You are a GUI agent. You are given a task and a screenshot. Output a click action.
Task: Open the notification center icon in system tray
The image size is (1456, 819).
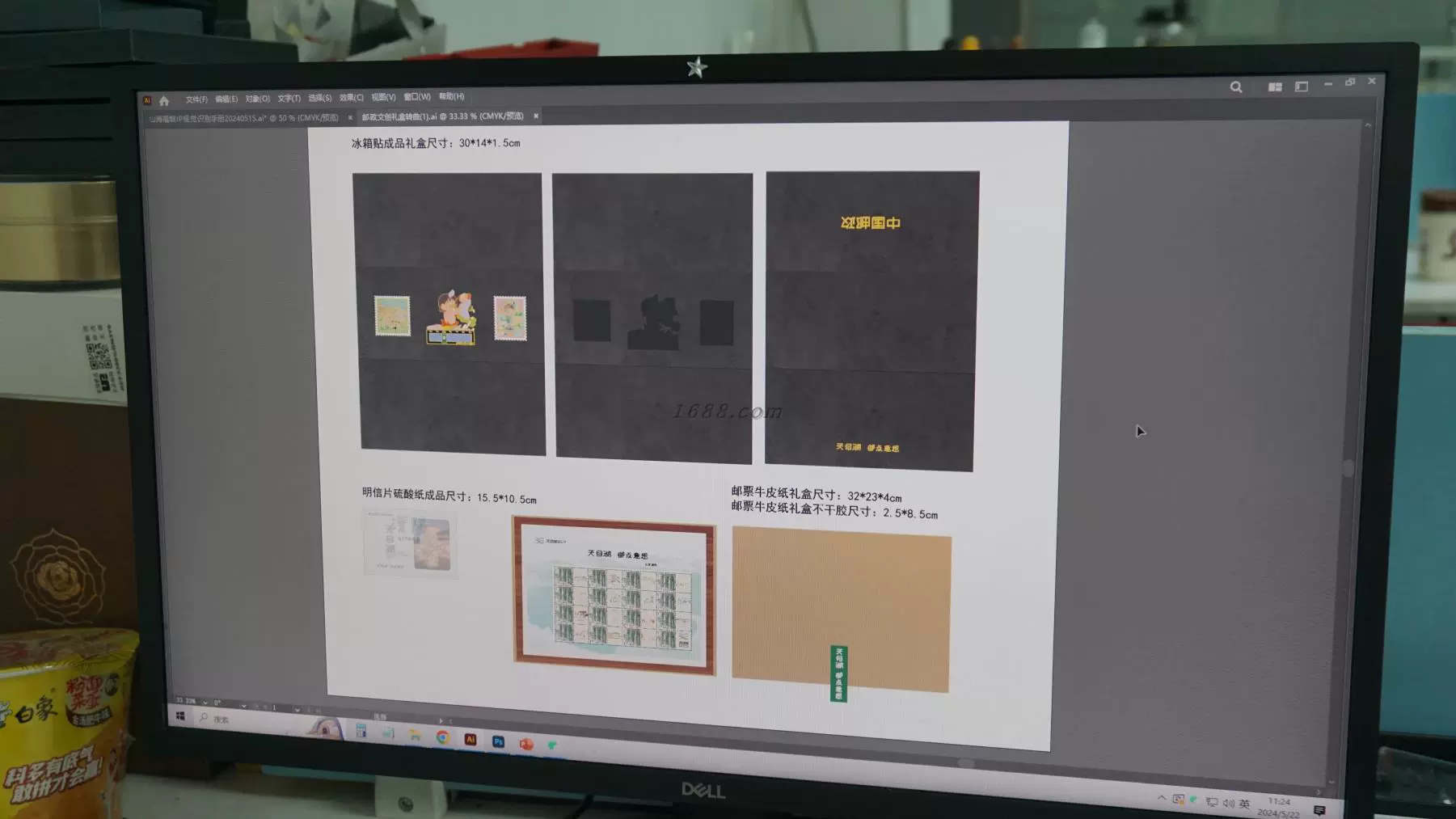point(1319,810)
